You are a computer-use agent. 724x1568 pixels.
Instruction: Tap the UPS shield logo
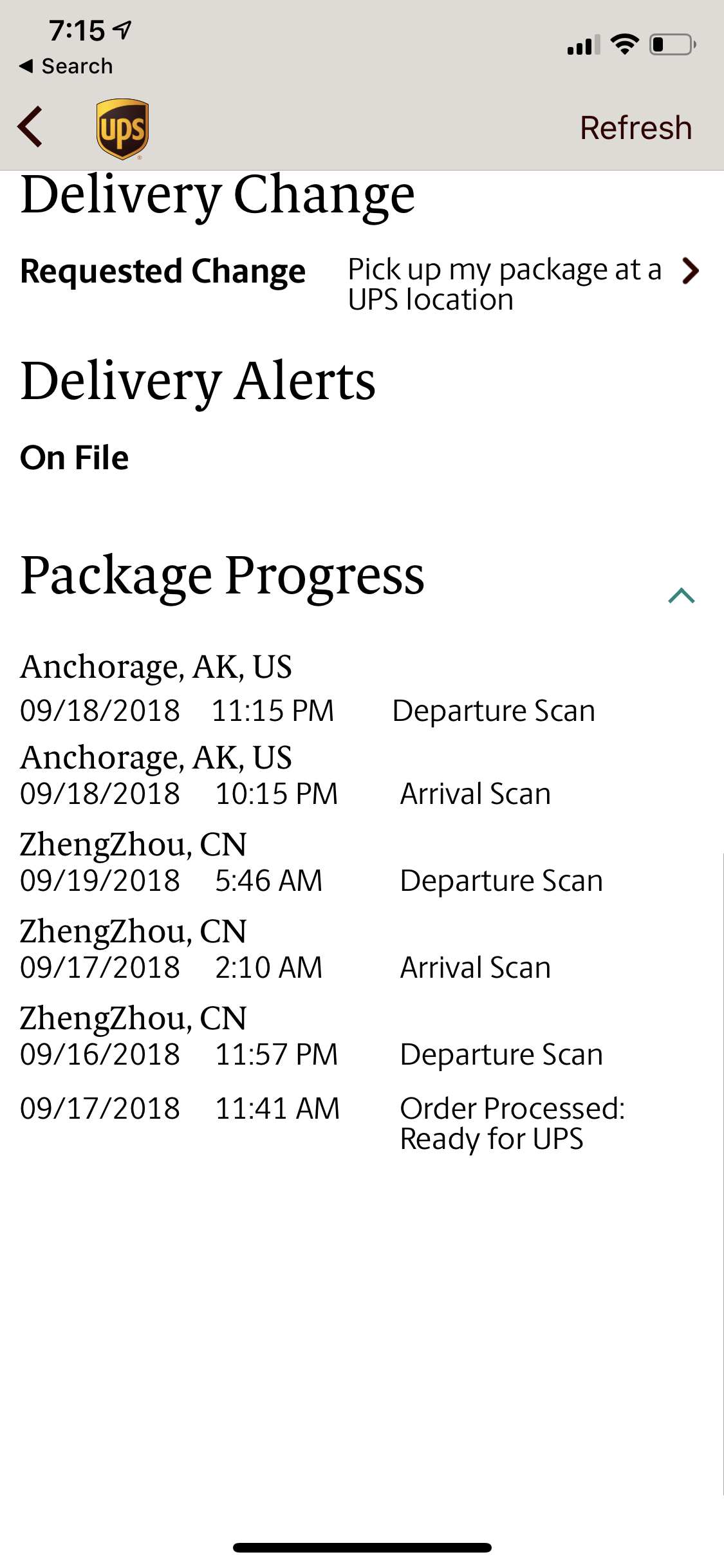(x=122, y=128)
